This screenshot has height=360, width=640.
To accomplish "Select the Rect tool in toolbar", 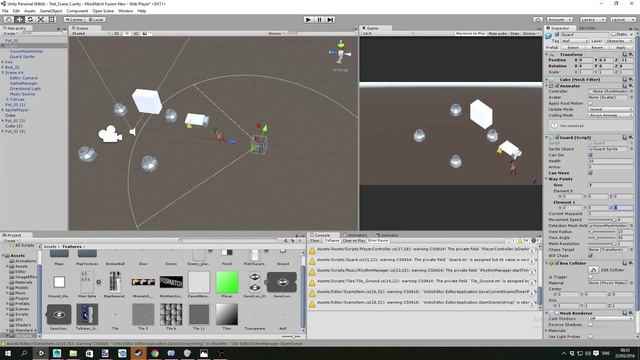I will [x=51, y=19].
